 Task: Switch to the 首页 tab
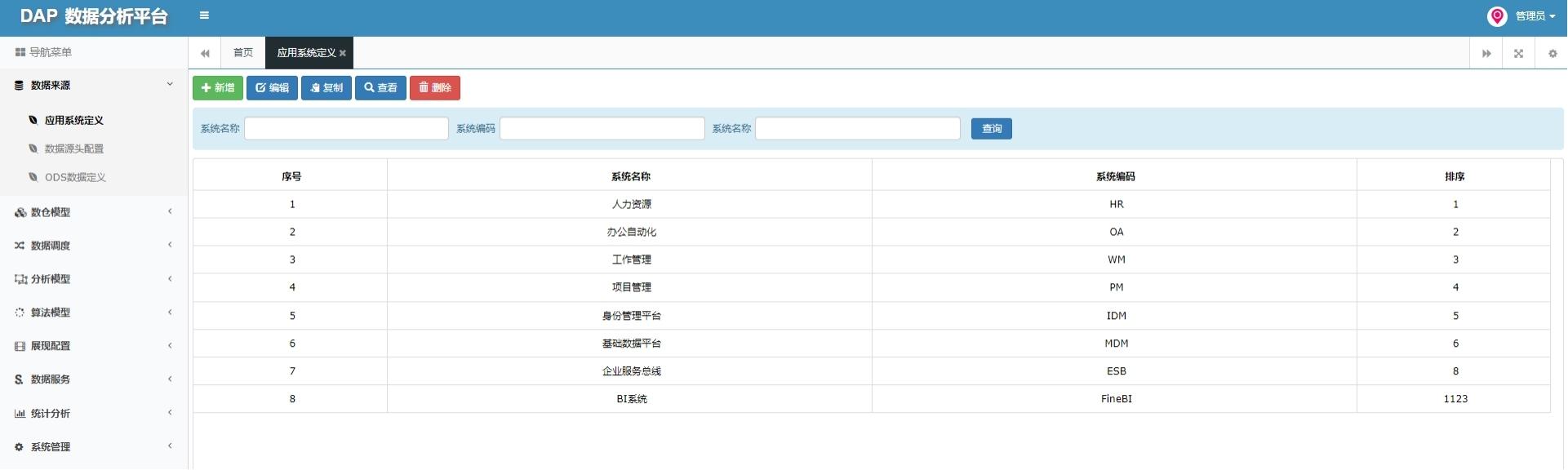(243, 53)
